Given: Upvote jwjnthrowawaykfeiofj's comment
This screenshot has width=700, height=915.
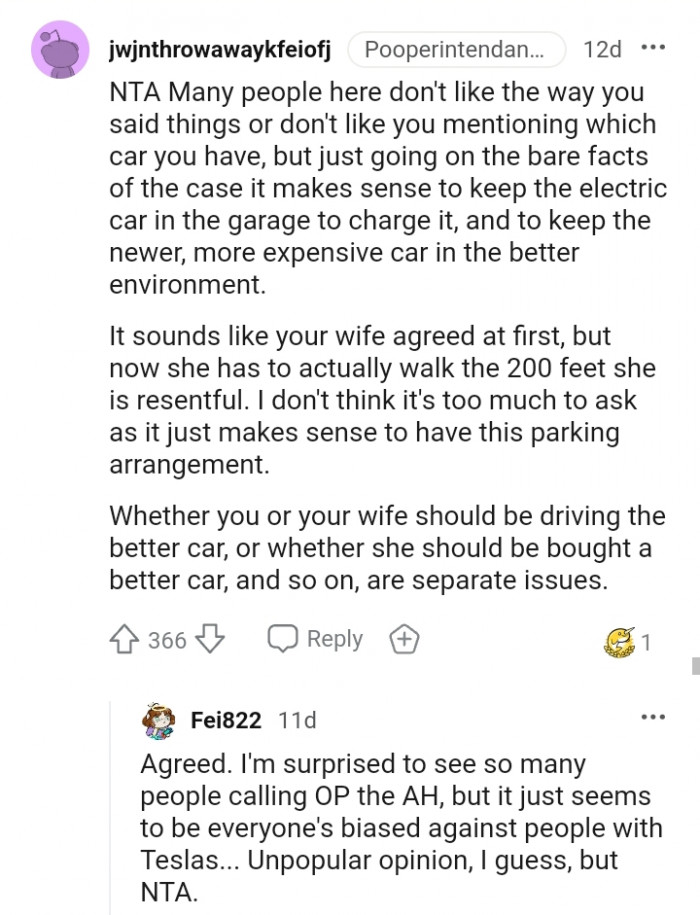Looking at the screenshot, I should [x=126, y=638].
